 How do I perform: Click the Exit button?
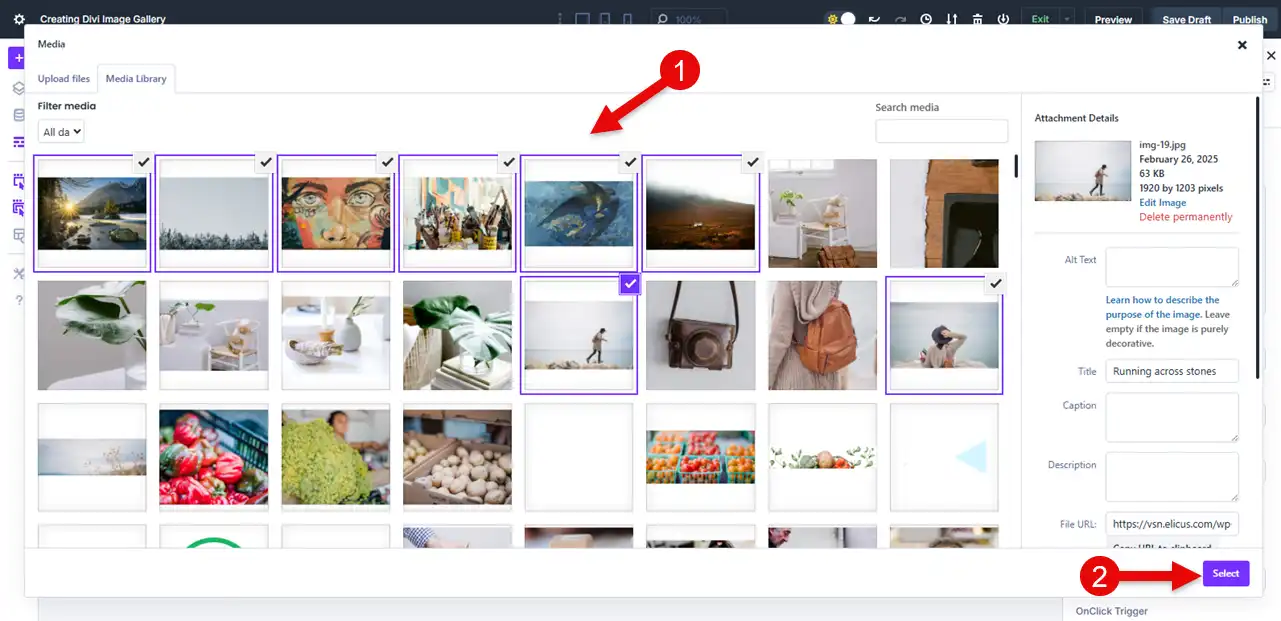(1040, 19)
